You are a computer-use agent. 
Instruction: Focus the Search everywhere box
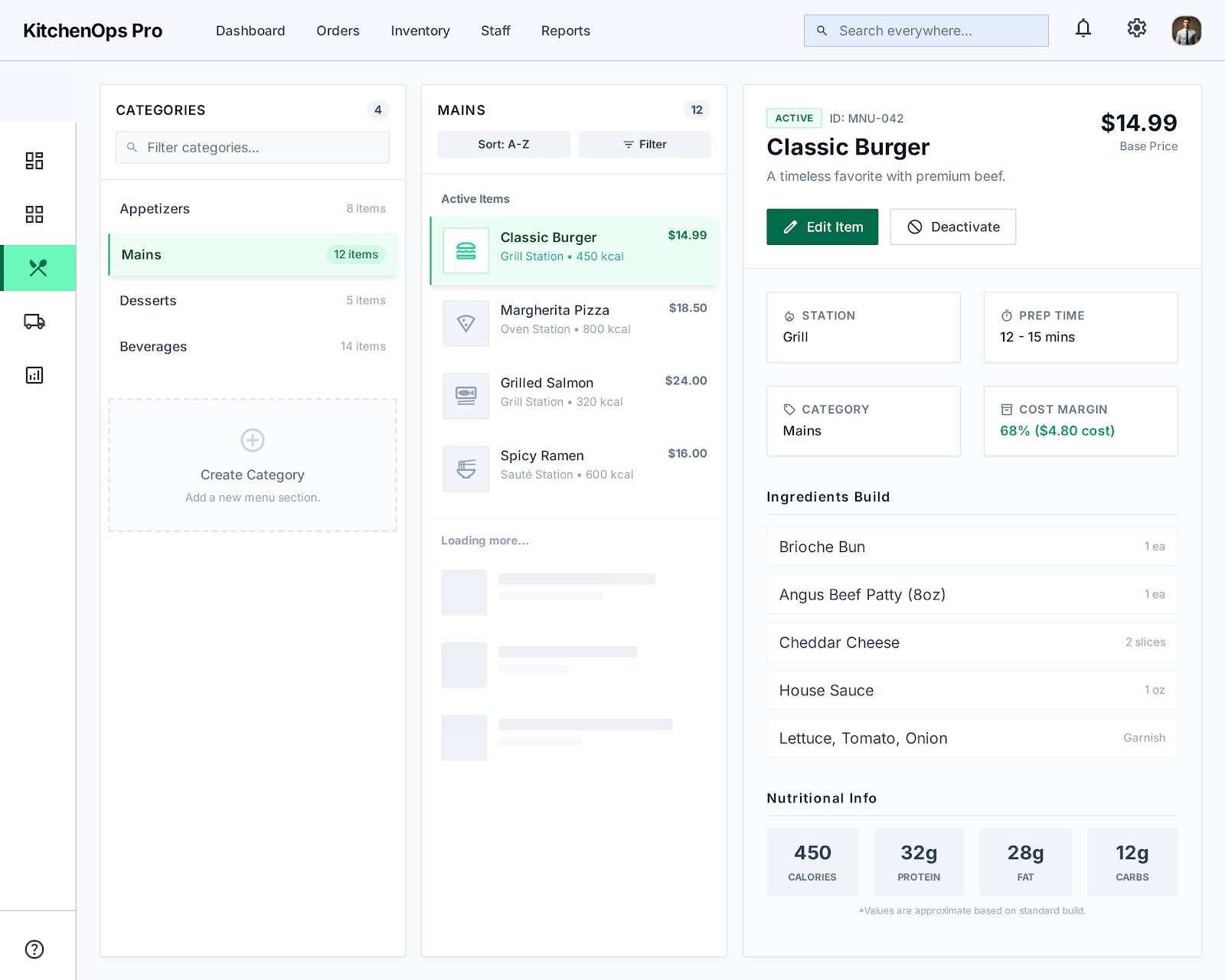click(926, 31)
